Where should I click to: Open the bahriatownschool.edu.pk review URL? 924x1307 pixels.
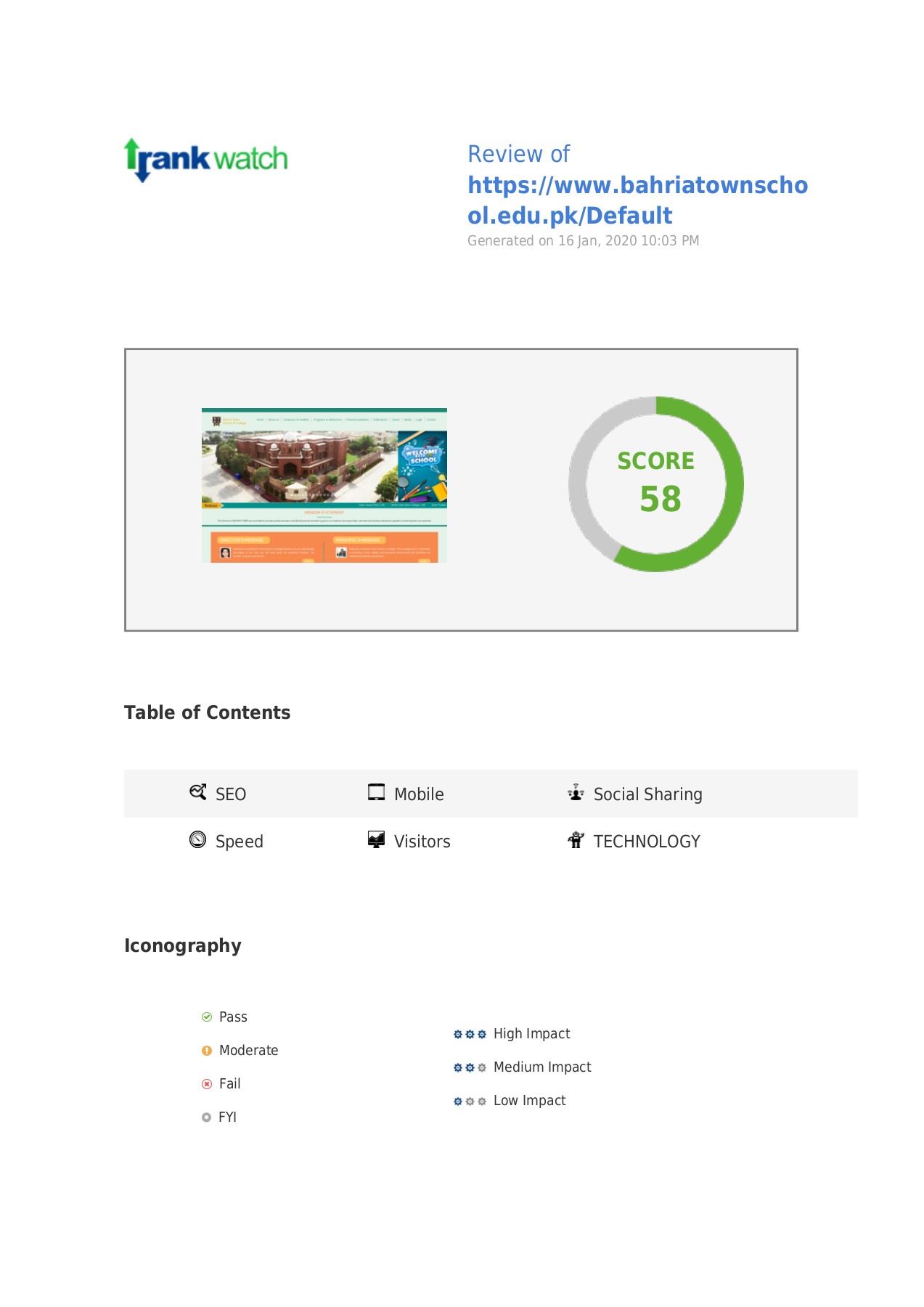(637, 200)
